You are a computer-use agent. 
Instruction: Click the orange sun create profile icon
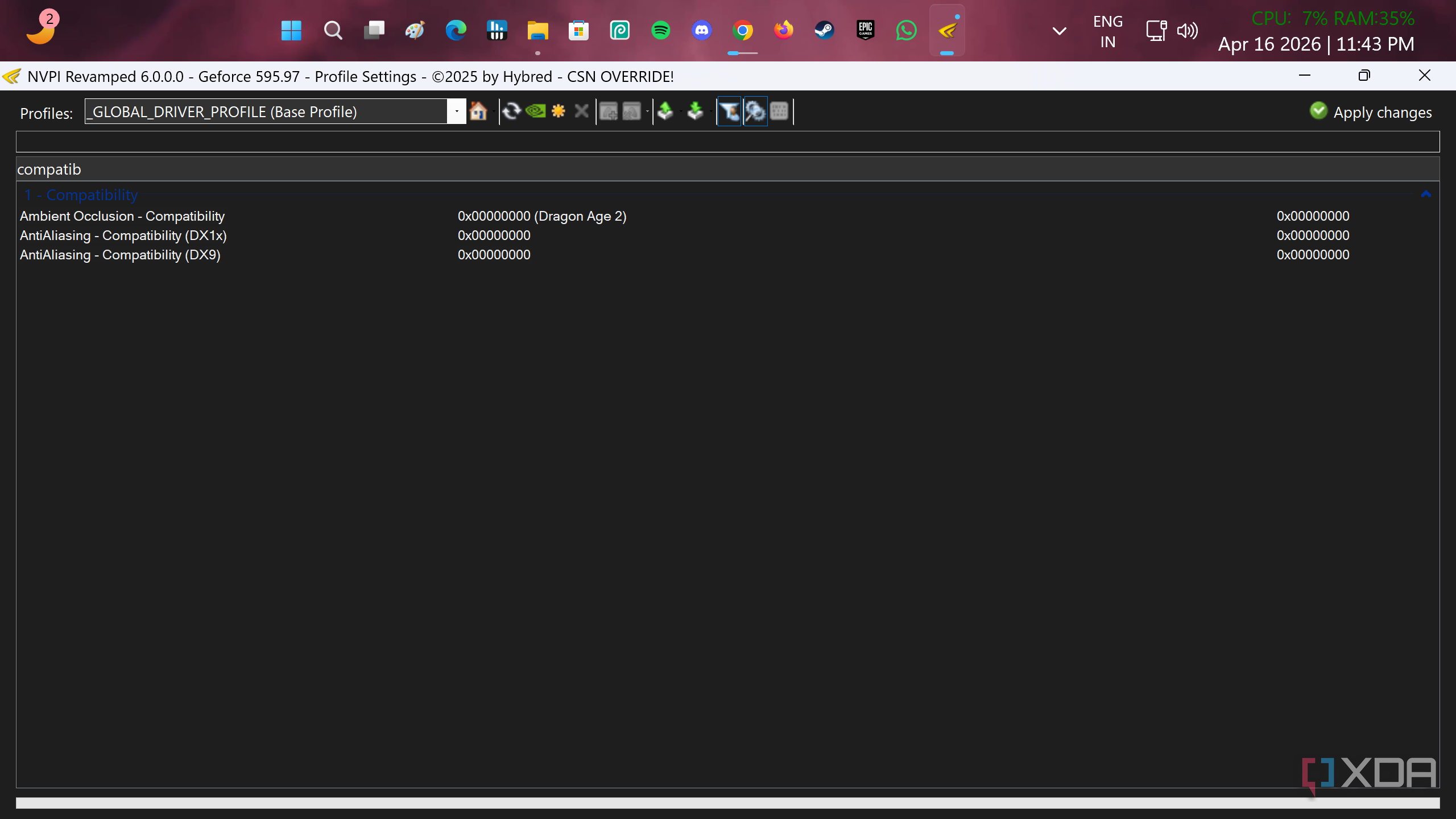pos(559,111)
